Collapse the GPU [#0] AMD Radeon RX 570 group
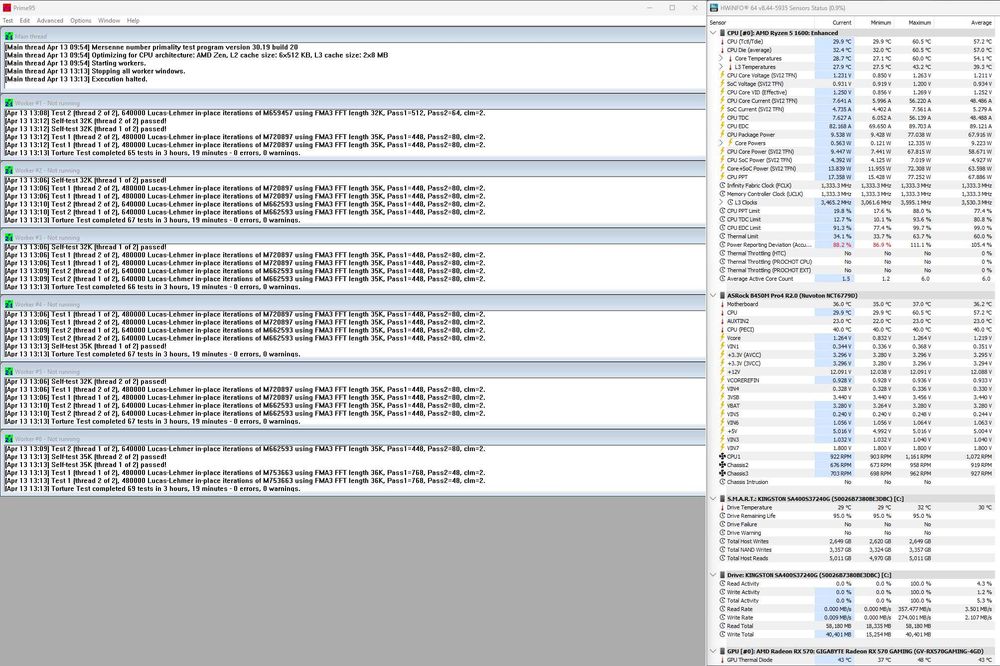The width and height of the screenshot is (1000, 666). 713,651
